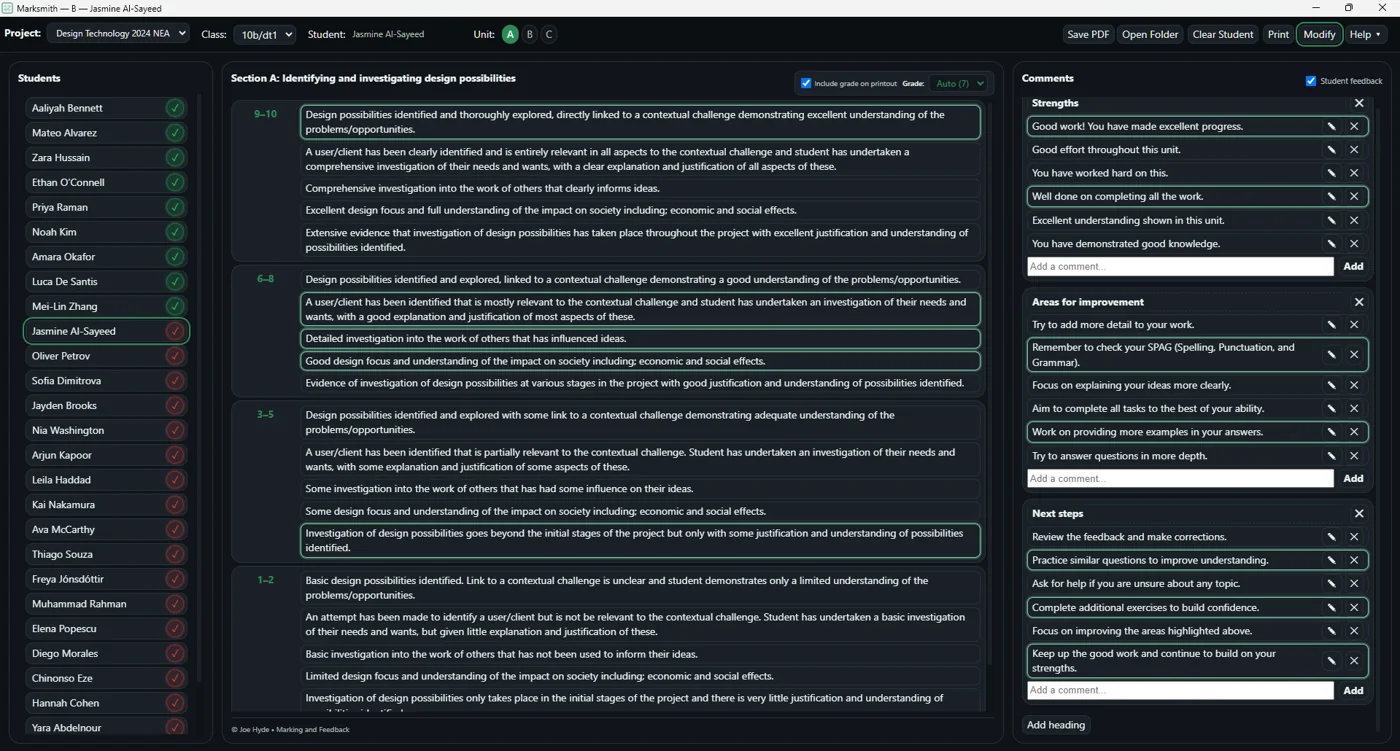Click the Strengths 'Add a comment' input field

1180,267
